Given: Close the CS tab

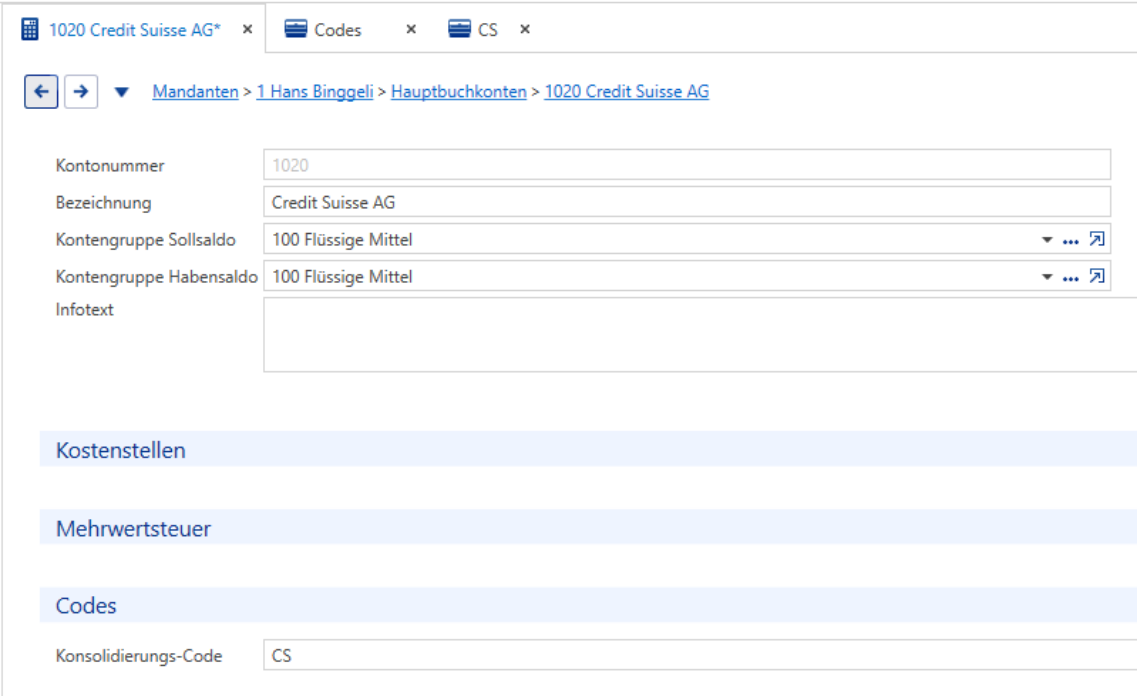Looking at the screenshot, I should [x=525, y=29].
